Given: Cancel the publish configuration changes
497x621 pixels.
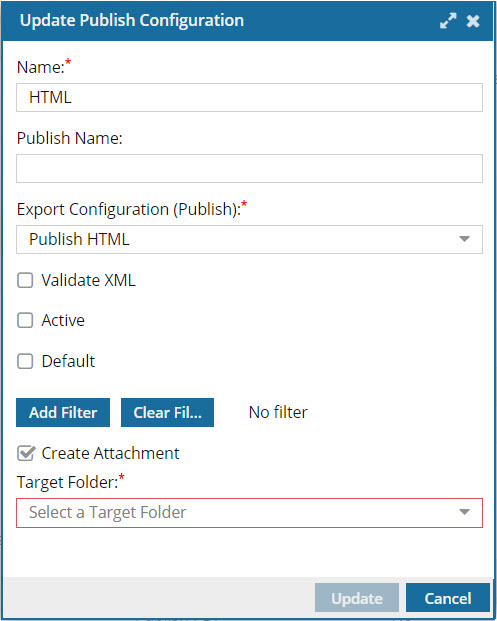Looking at the screenshot, I should point(448,598).
